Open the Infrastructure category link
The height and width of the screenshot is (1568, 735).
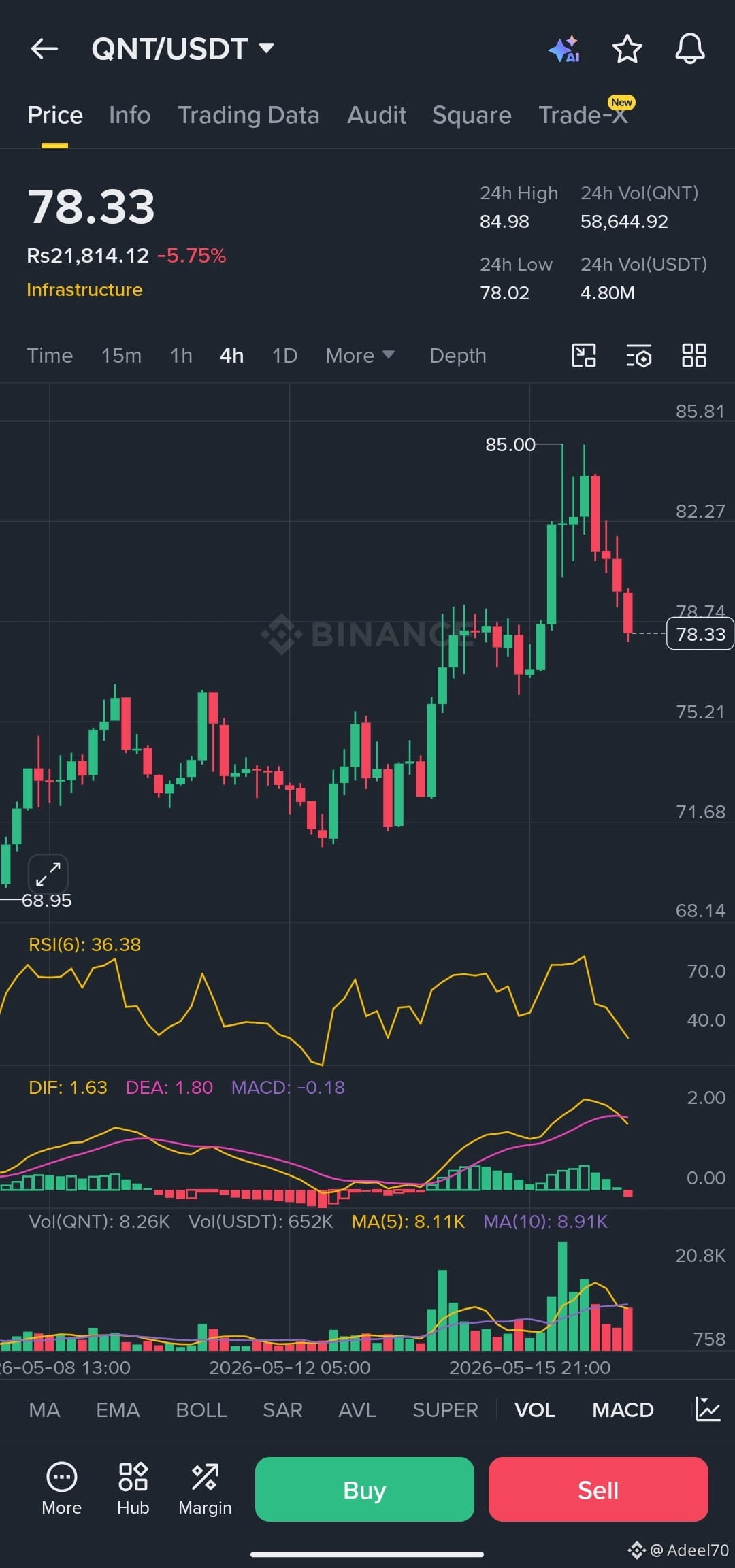click(x=84, y=290)
